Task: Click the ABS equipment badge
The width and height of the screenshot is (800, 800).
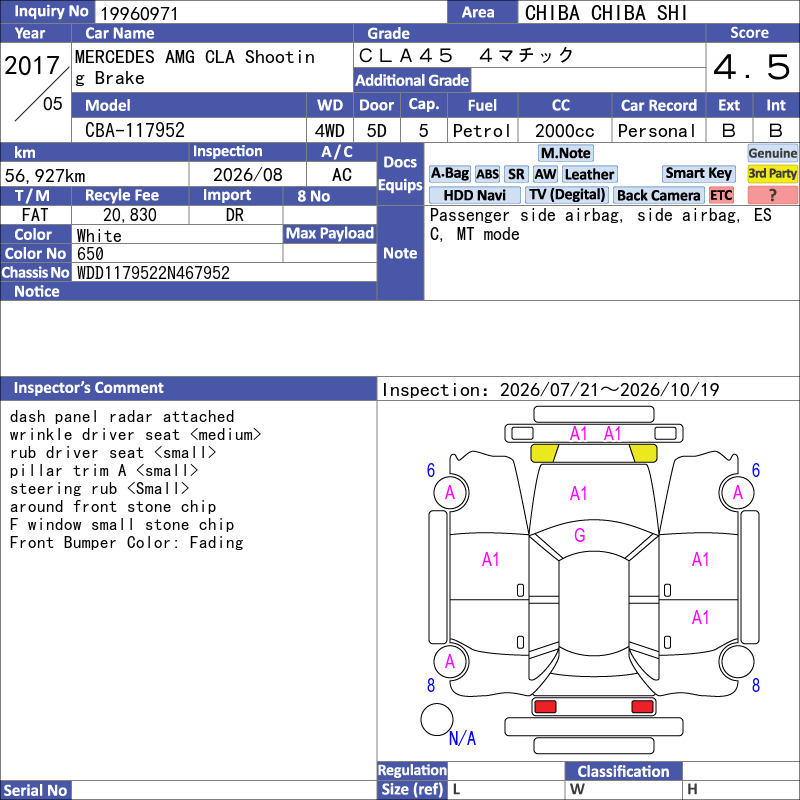Action: click(487, 174)
